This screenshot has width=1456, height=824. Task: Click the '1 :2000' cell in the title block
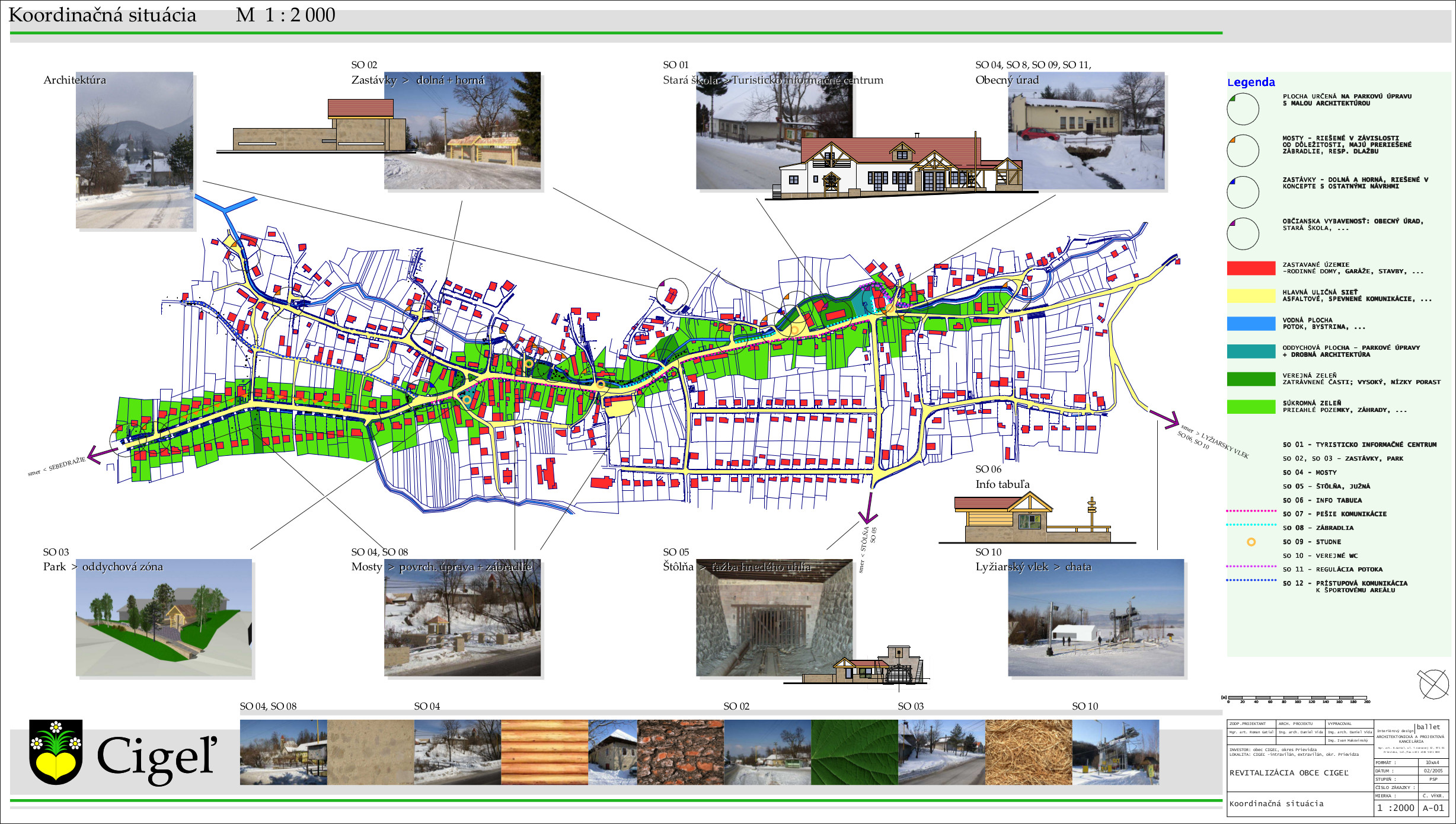pos(1396,808)
